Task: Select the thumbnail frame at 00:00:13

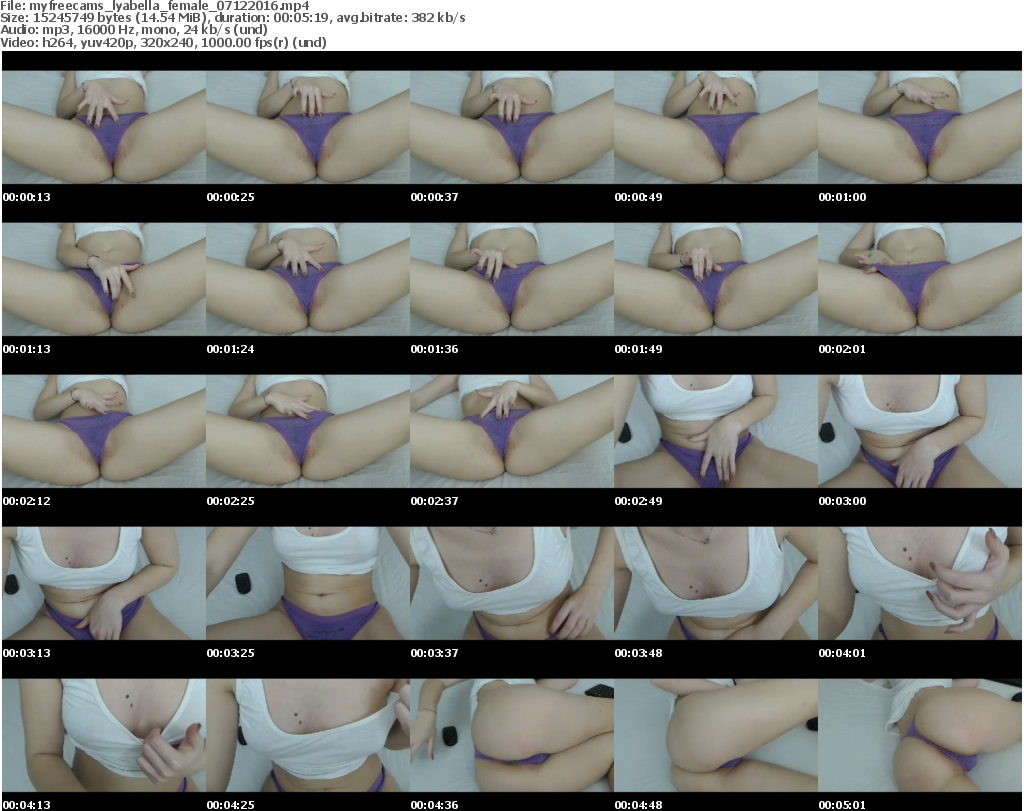Action: 104,127
